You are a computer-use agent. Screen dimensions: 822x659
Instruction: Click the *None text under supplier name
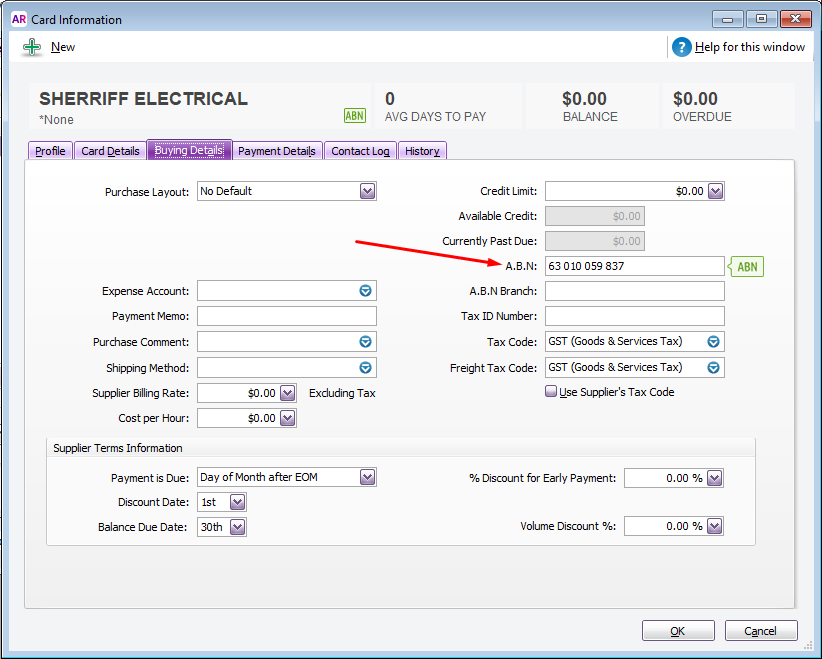click(x=56, y=120)
